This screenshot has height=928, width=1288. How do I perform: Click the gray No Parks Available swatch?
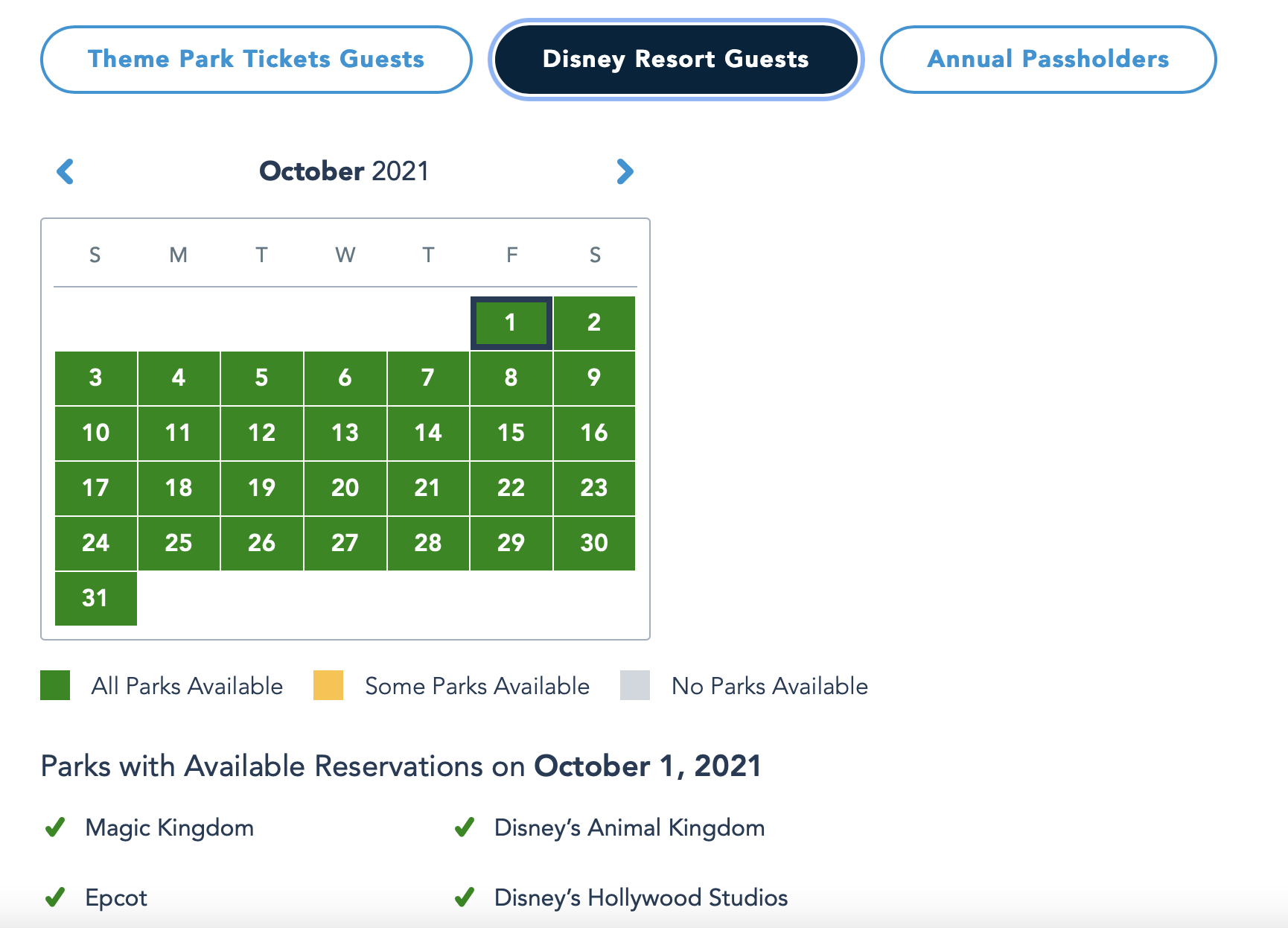635,685
